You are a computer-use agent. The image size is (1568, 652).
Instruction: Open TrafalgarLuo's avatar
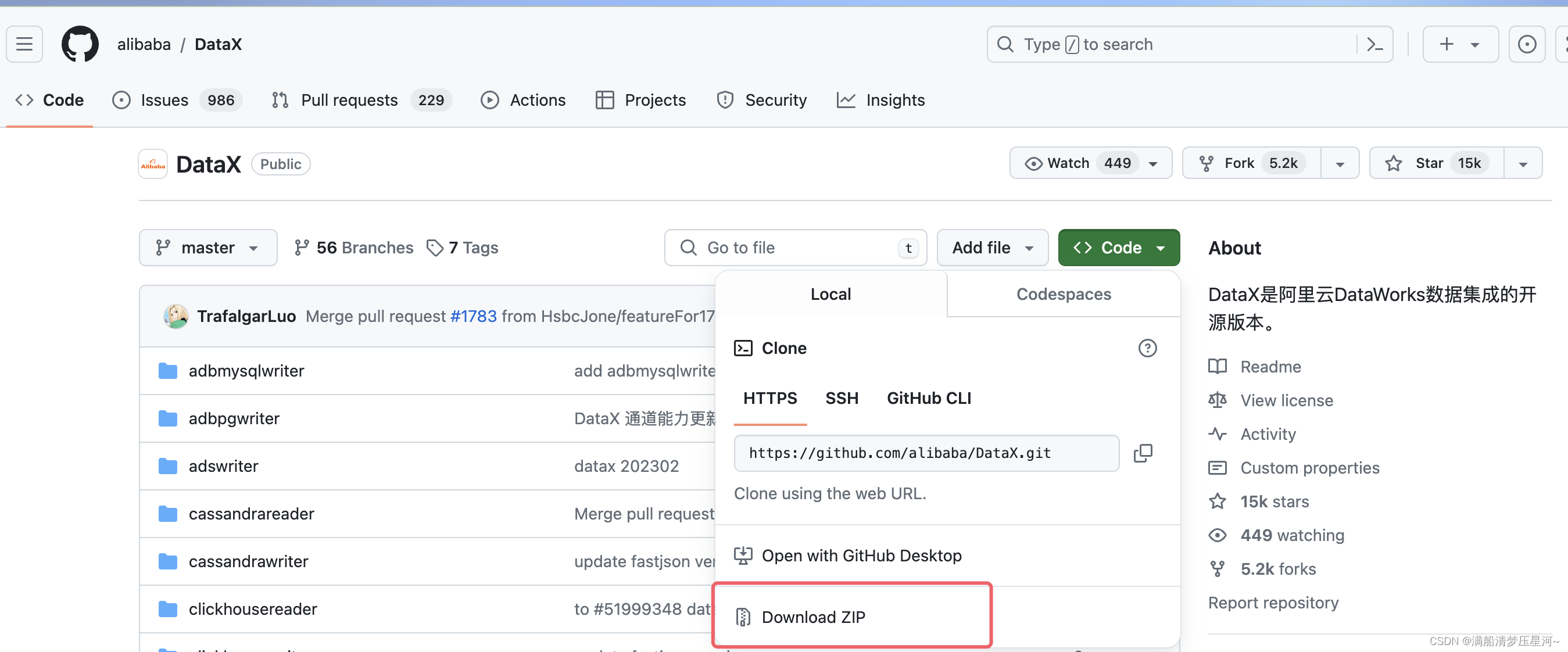click(x=176, y=316)
